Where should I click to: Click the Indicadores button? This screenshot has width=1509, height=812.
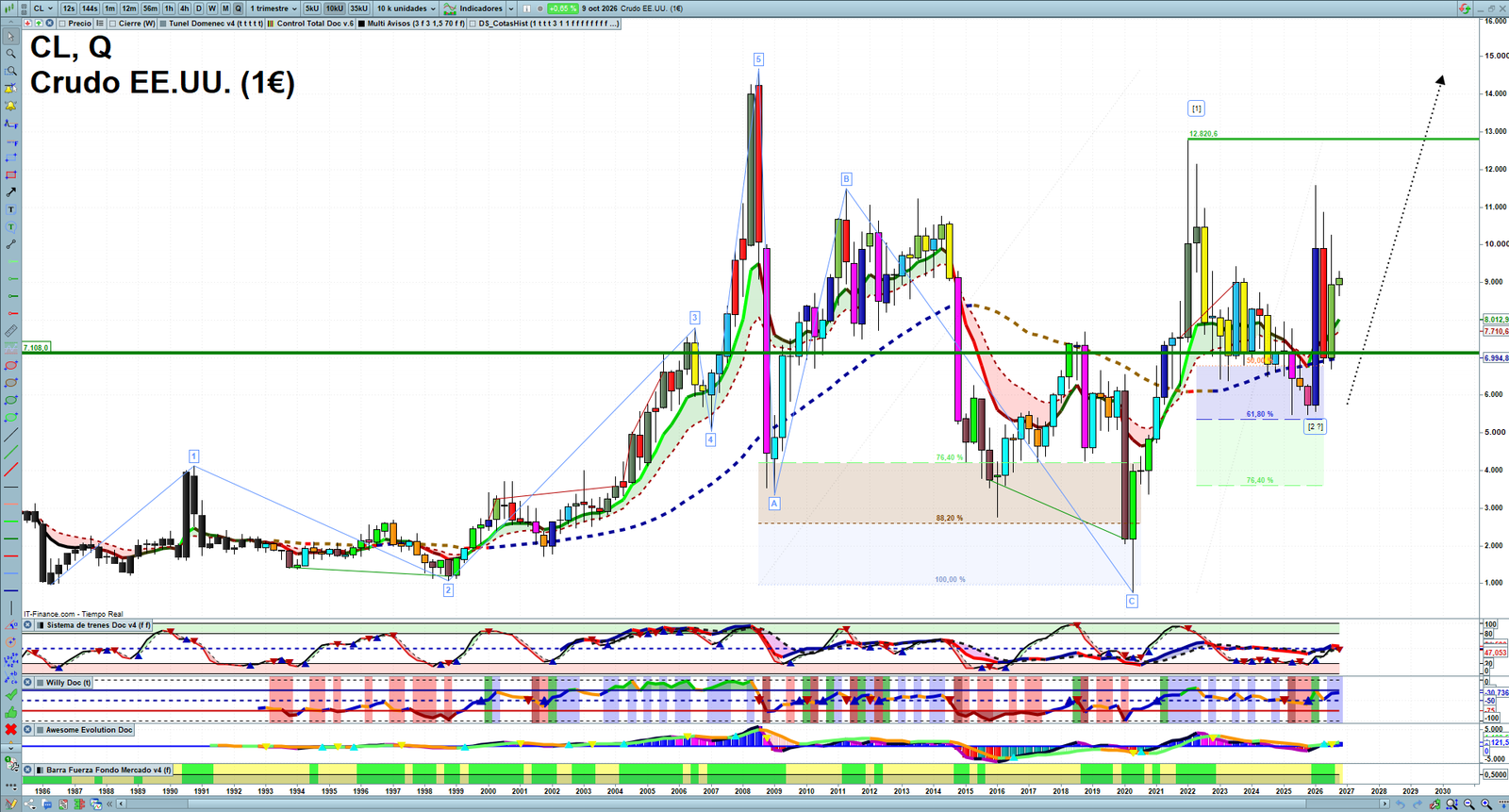(x=474, y=8)
